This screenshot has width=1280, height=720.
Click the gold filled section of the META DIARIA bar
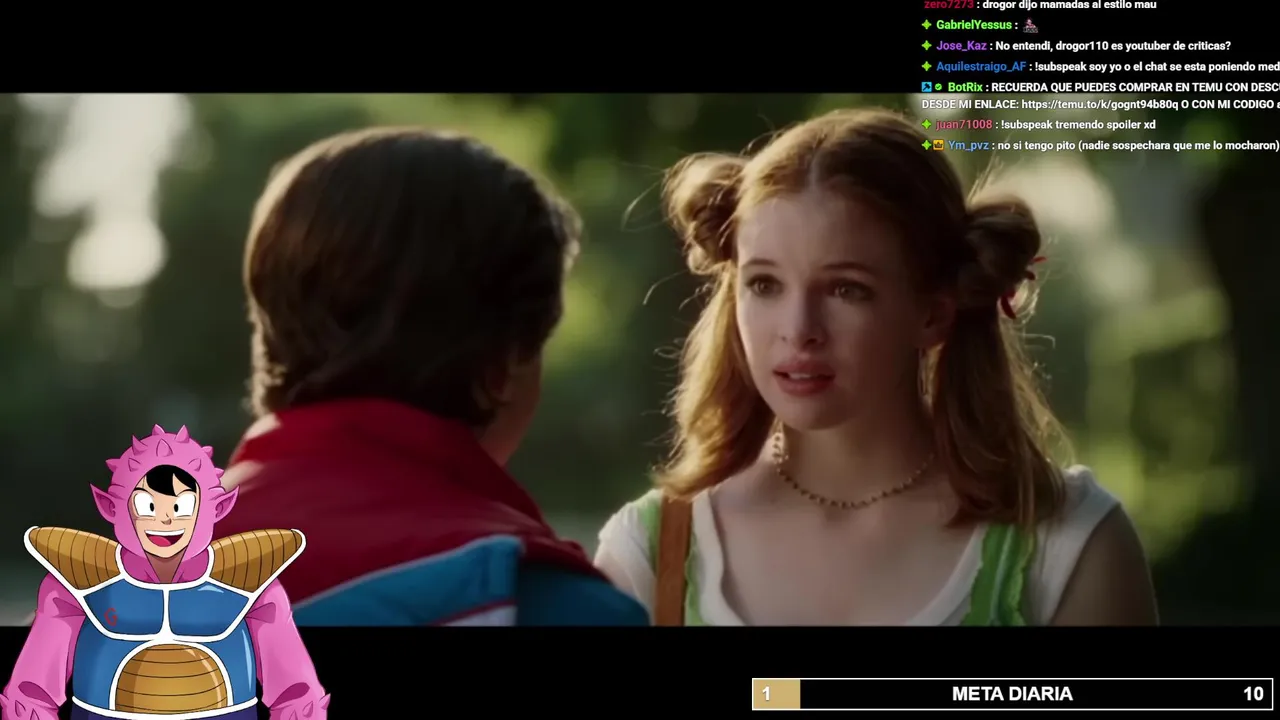point(777,694)
